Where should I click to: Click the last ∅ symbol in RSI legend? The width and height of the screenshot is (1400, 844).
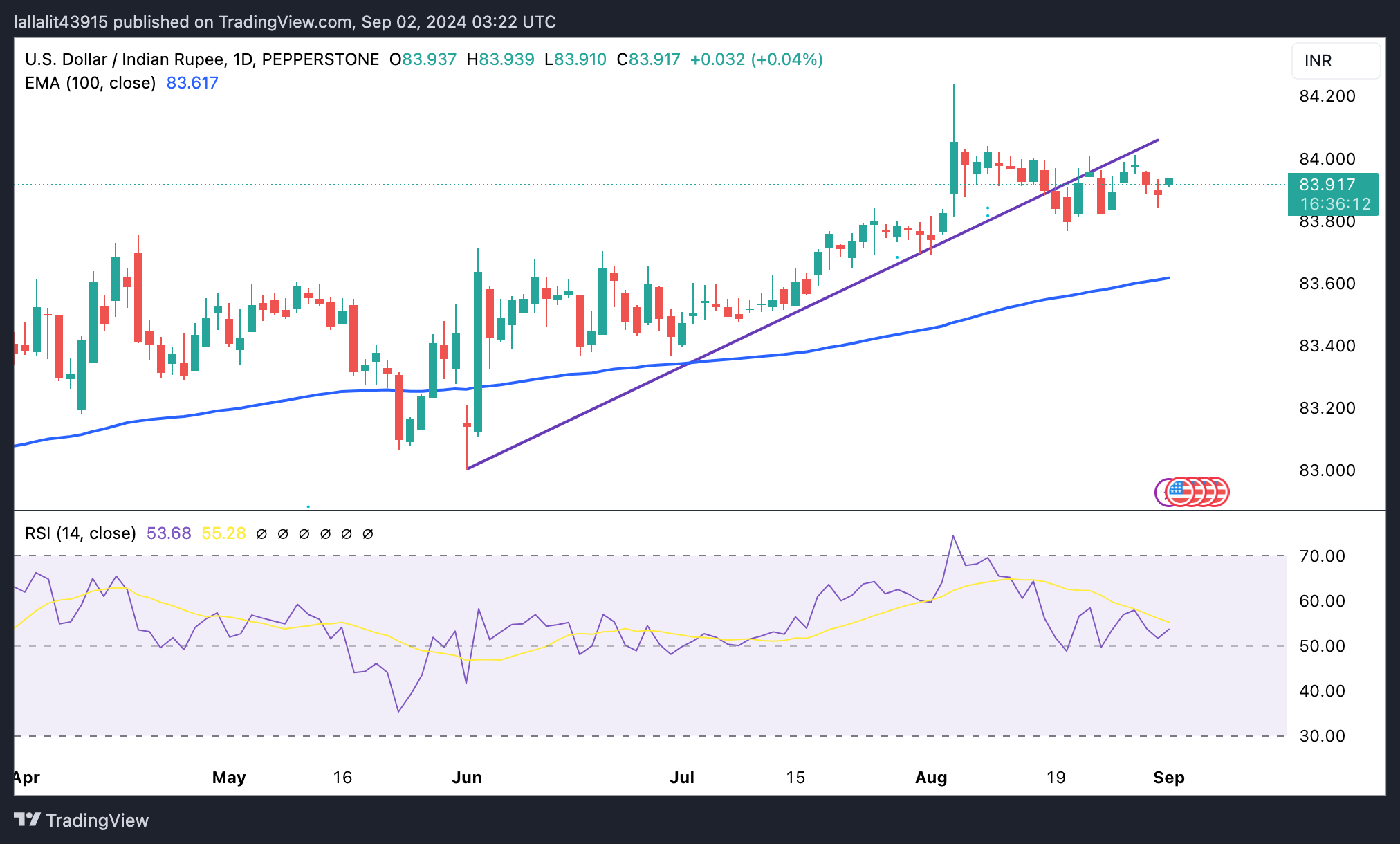point(368,534)
